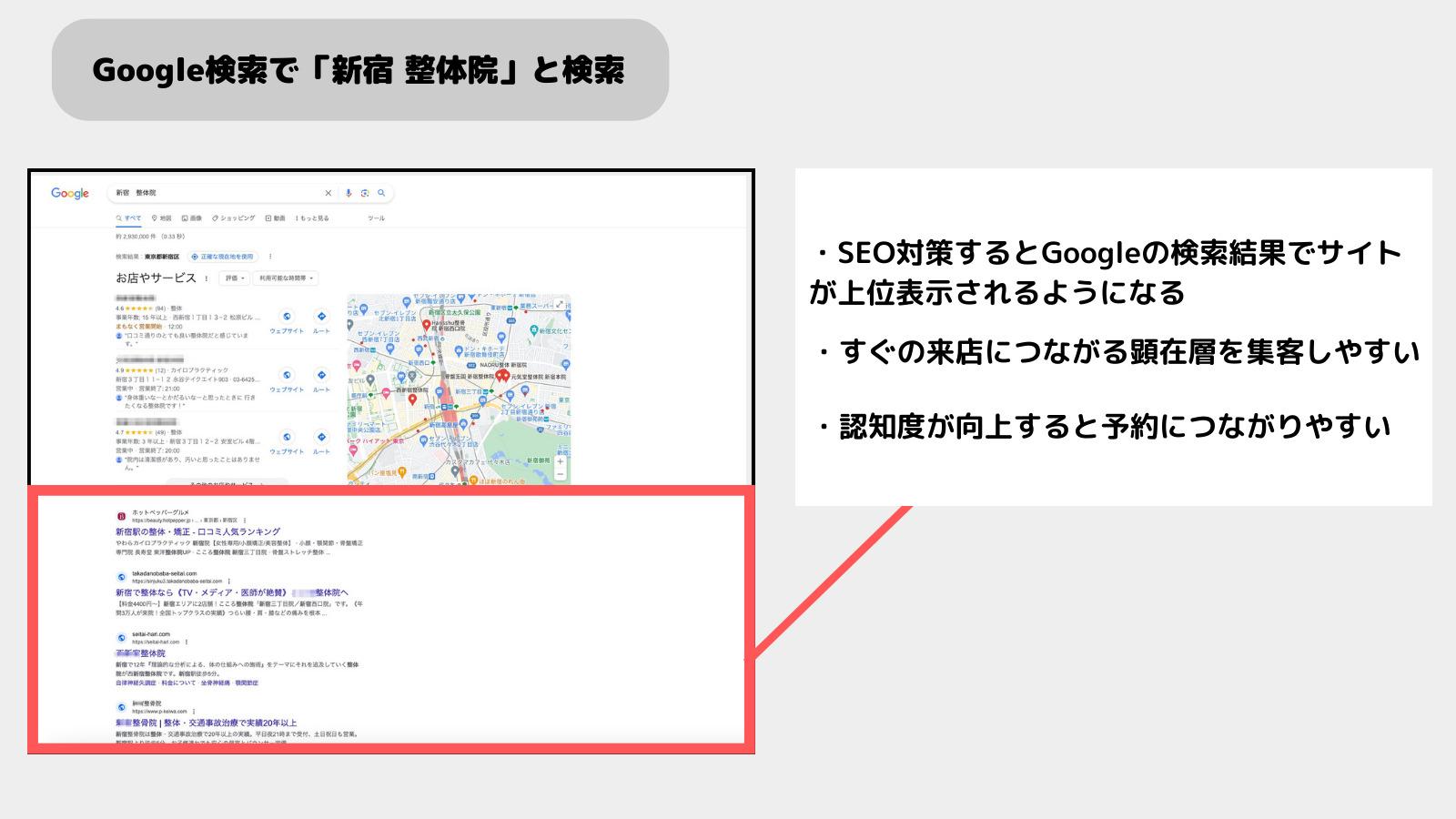Switch to the 画像 tab
Screen dimensions: 1456x819
click(193, 218)
